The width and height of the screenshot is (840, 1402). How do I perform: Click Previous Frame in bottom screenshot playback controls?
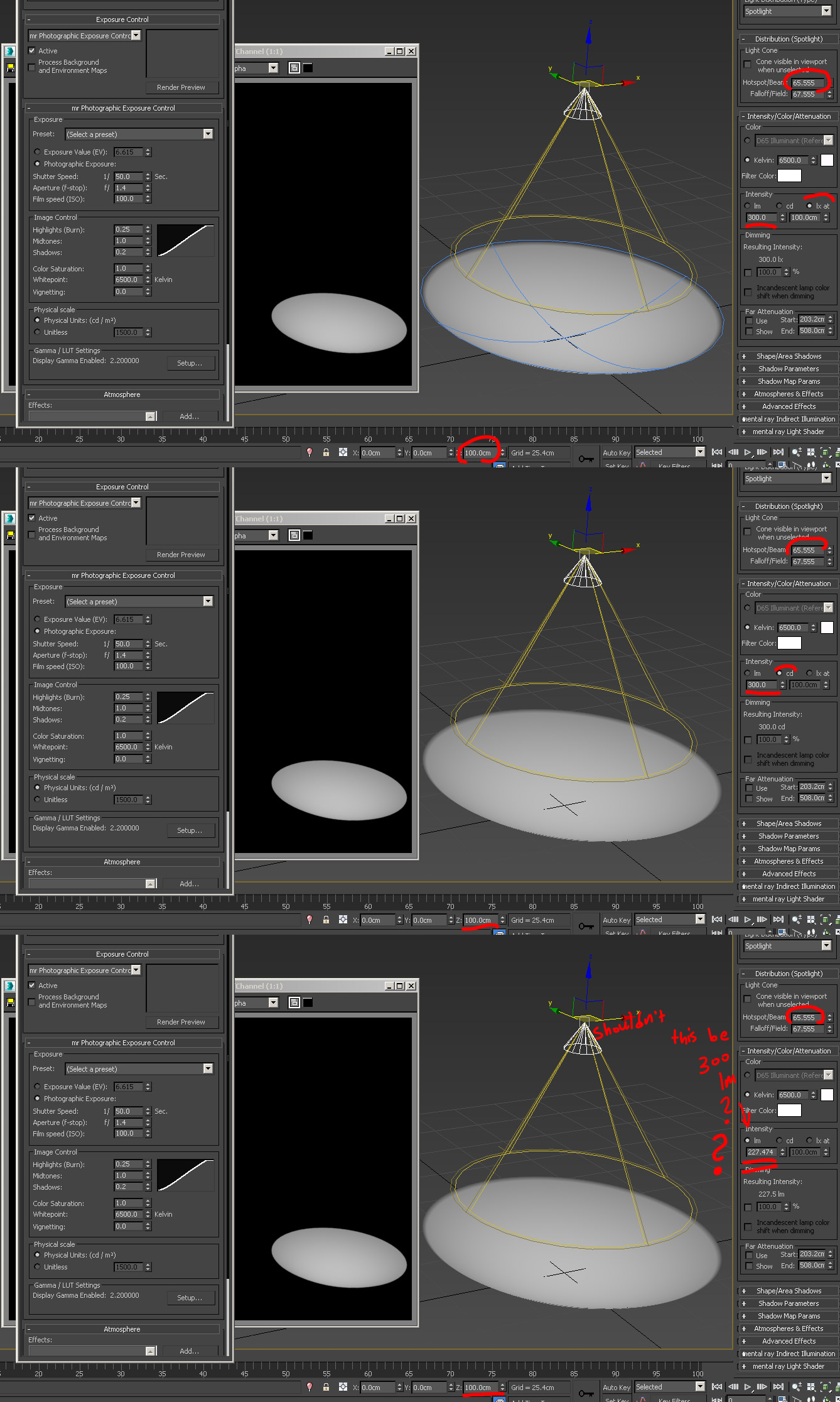pyautogui.click(x=733, y=1387)
